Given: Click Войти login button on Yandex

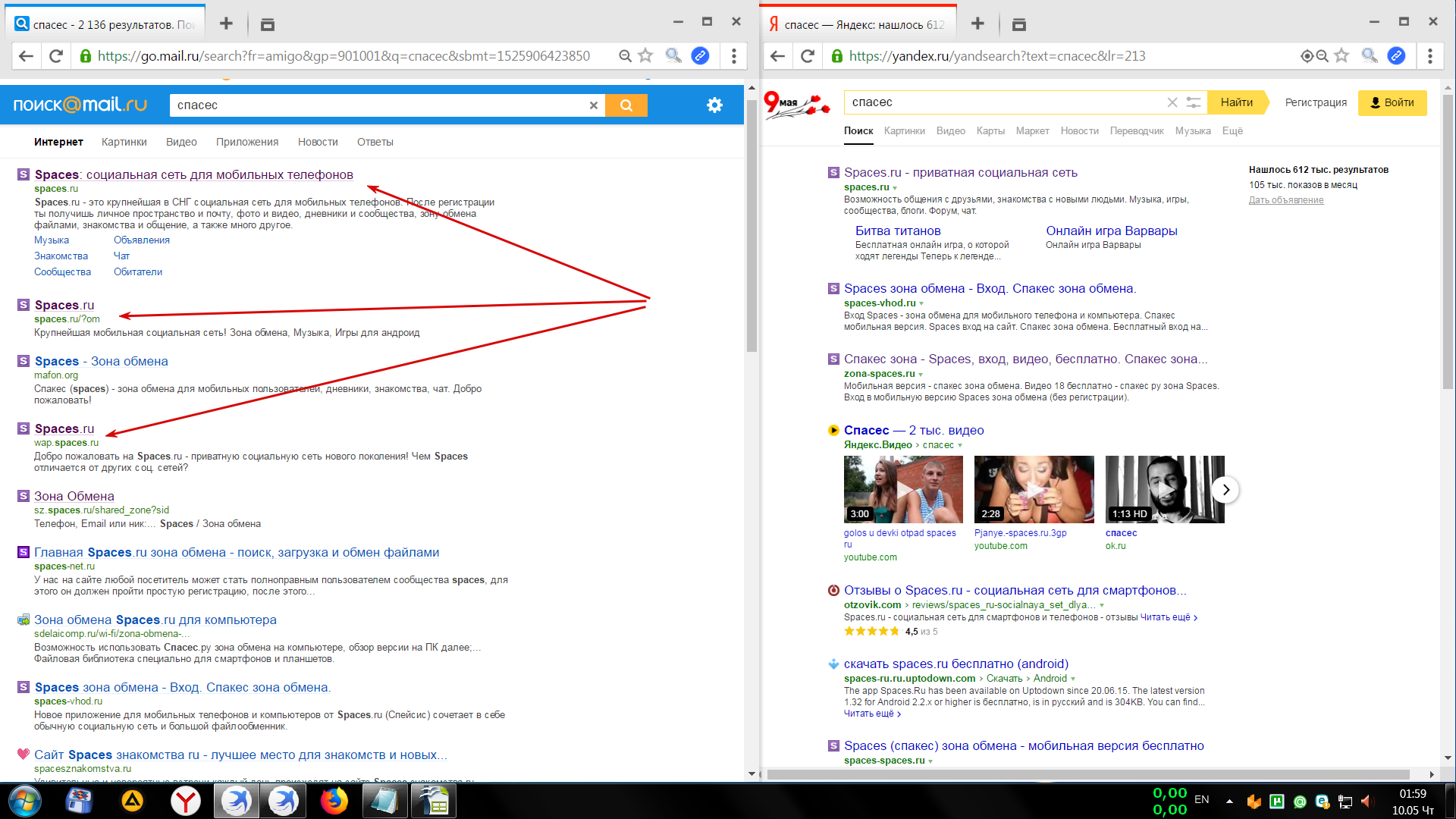Looking at the screenshot, I should tap(1392, 102).
